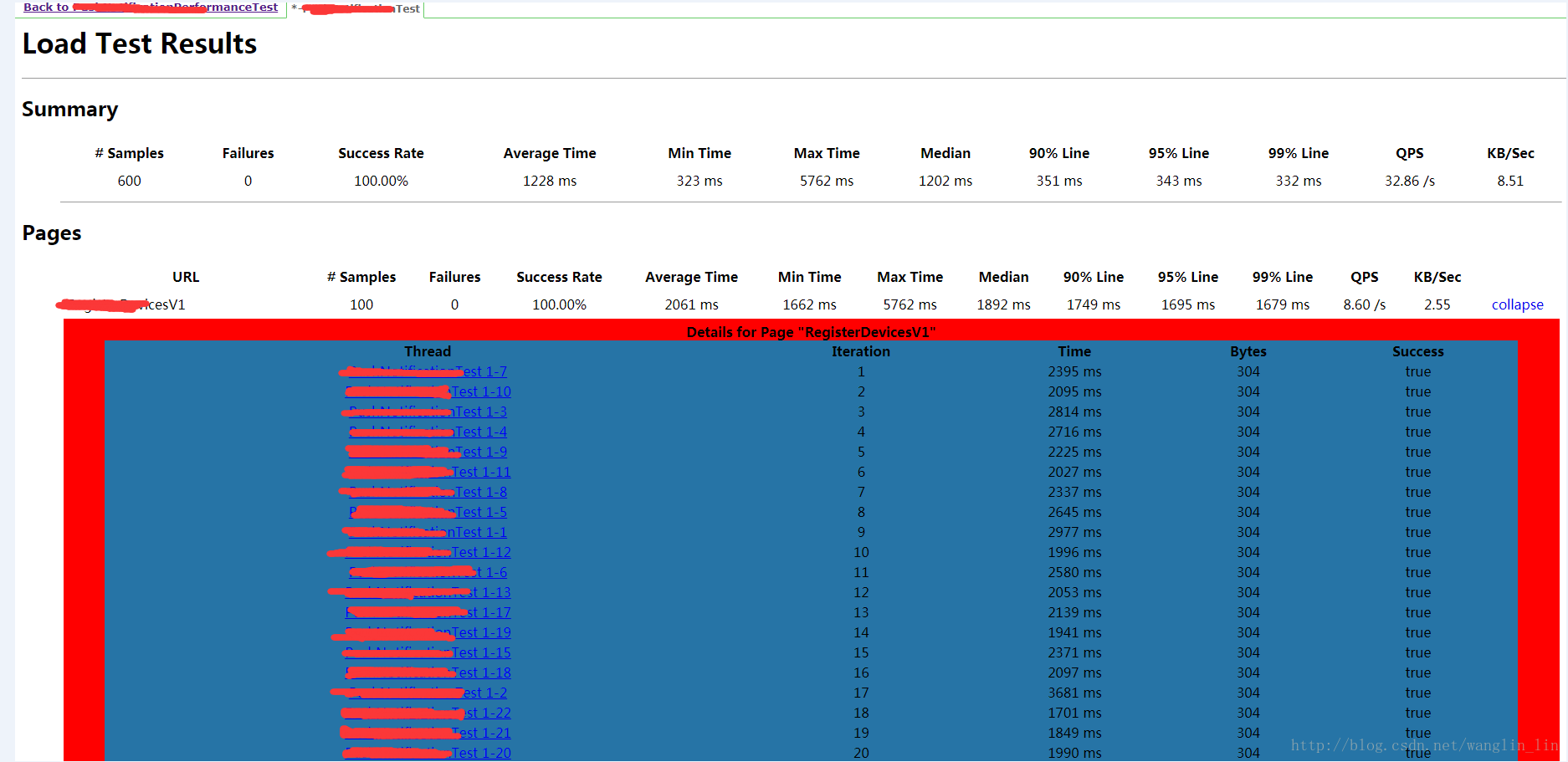
Task: Open thread link Test 1-11
Action: [428, 472]
